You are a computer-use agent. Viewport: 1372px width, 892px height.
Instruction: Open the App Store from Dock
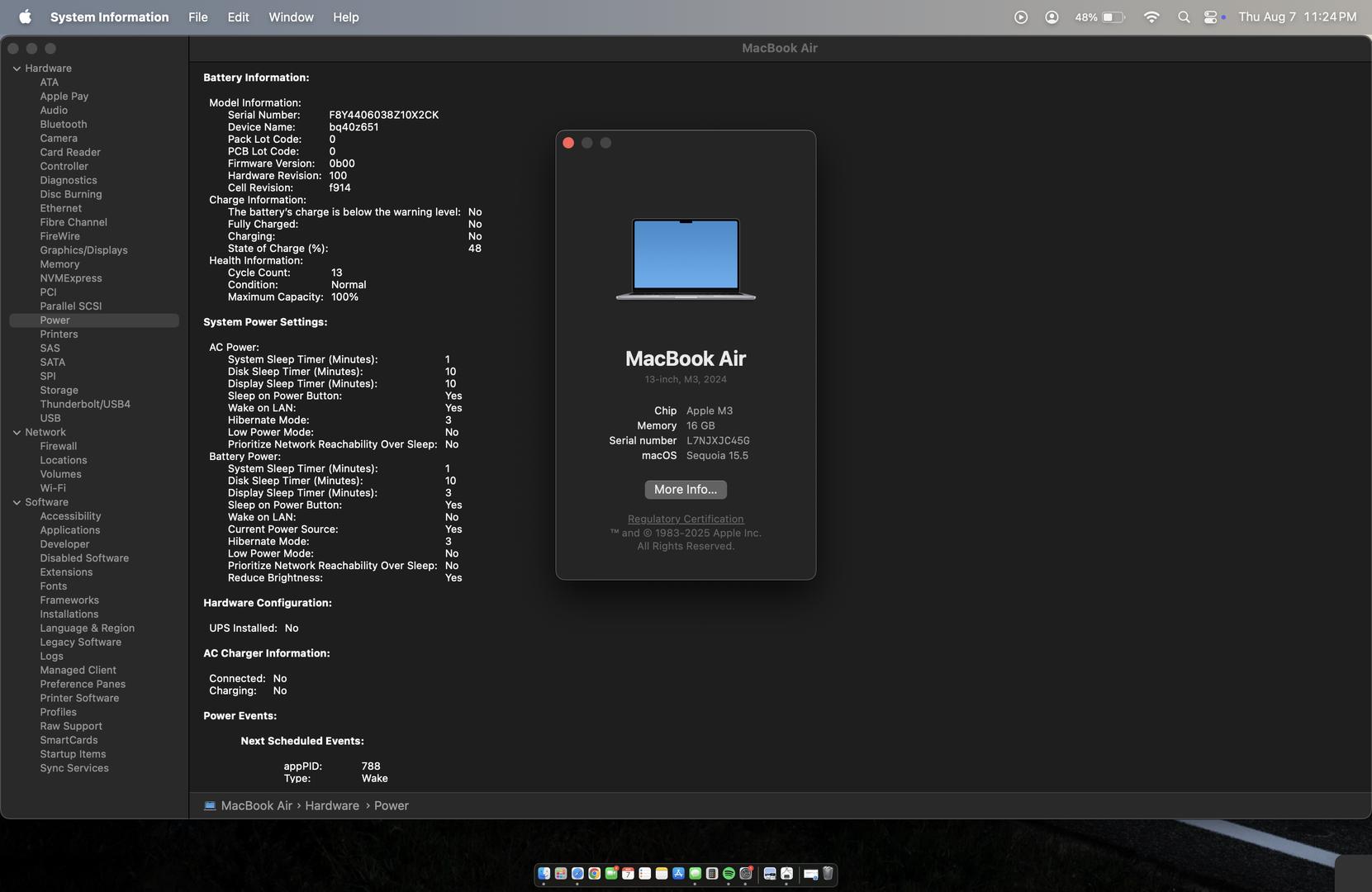(678, 873)
